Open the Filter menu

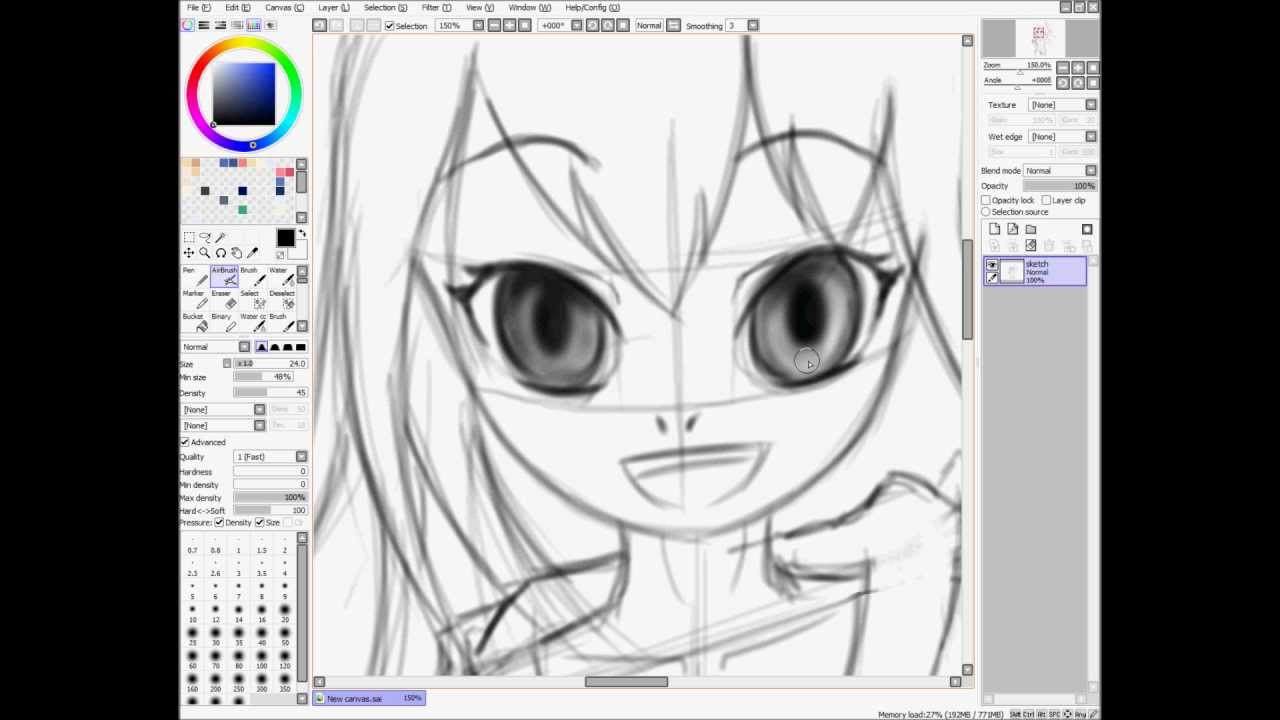[x=430, y=7]
